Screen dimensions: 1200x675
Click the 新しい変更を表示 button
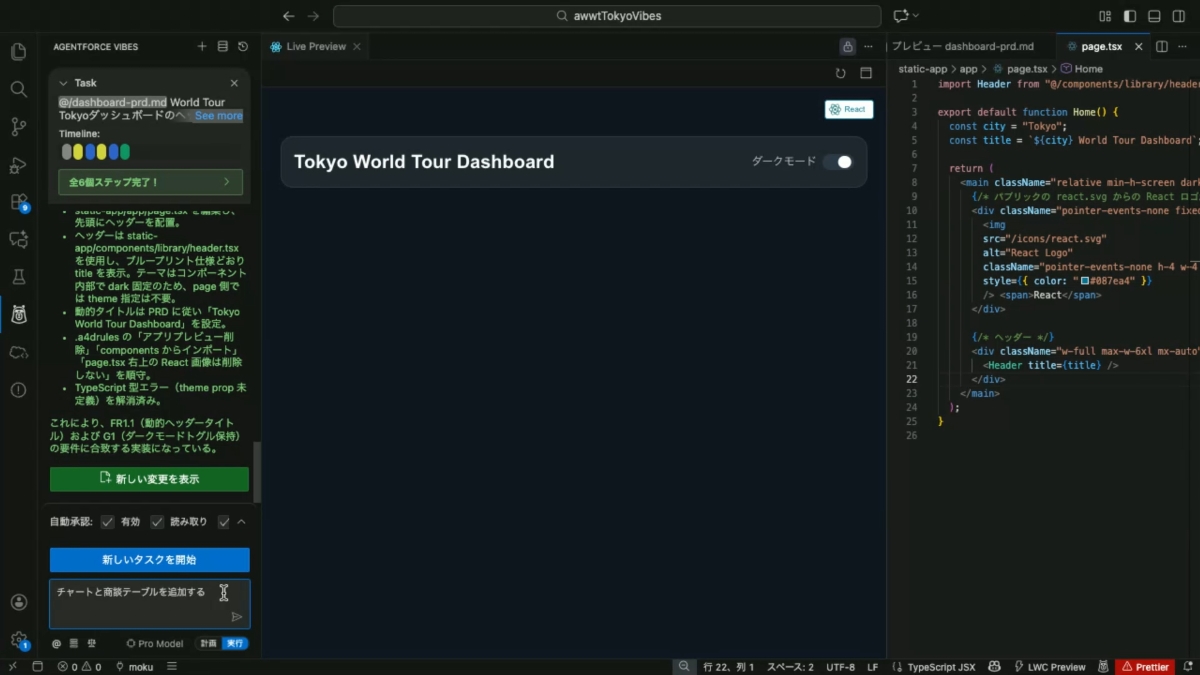(x=149, y=479)
